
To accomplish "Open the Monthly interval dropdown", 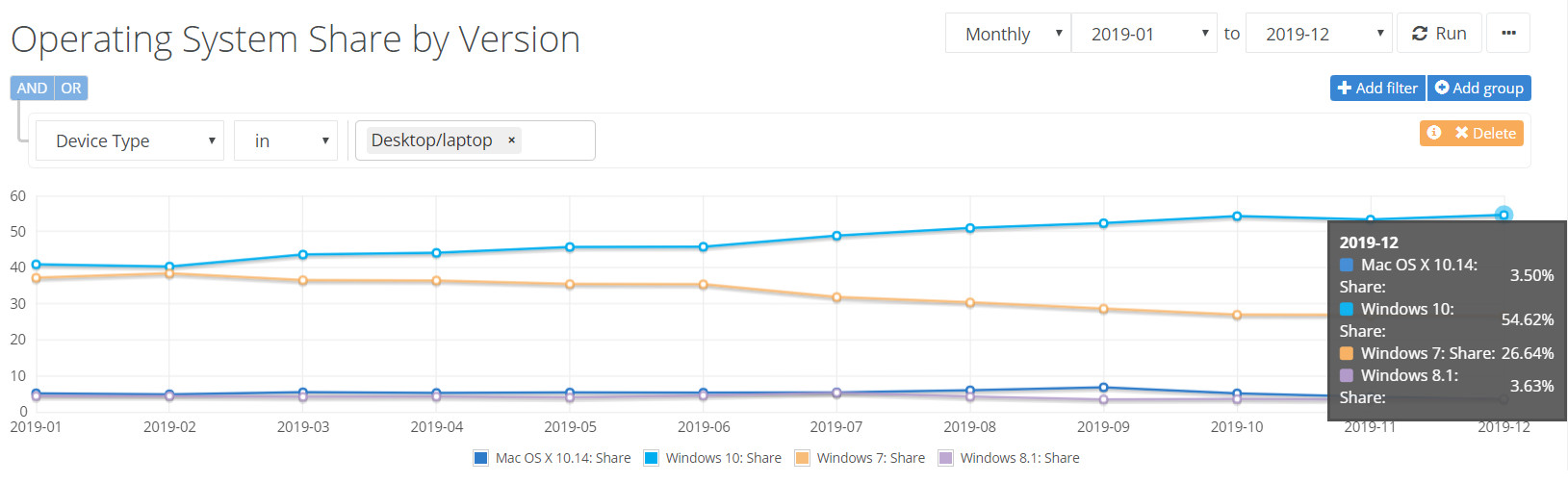I will click(1008, 34).
